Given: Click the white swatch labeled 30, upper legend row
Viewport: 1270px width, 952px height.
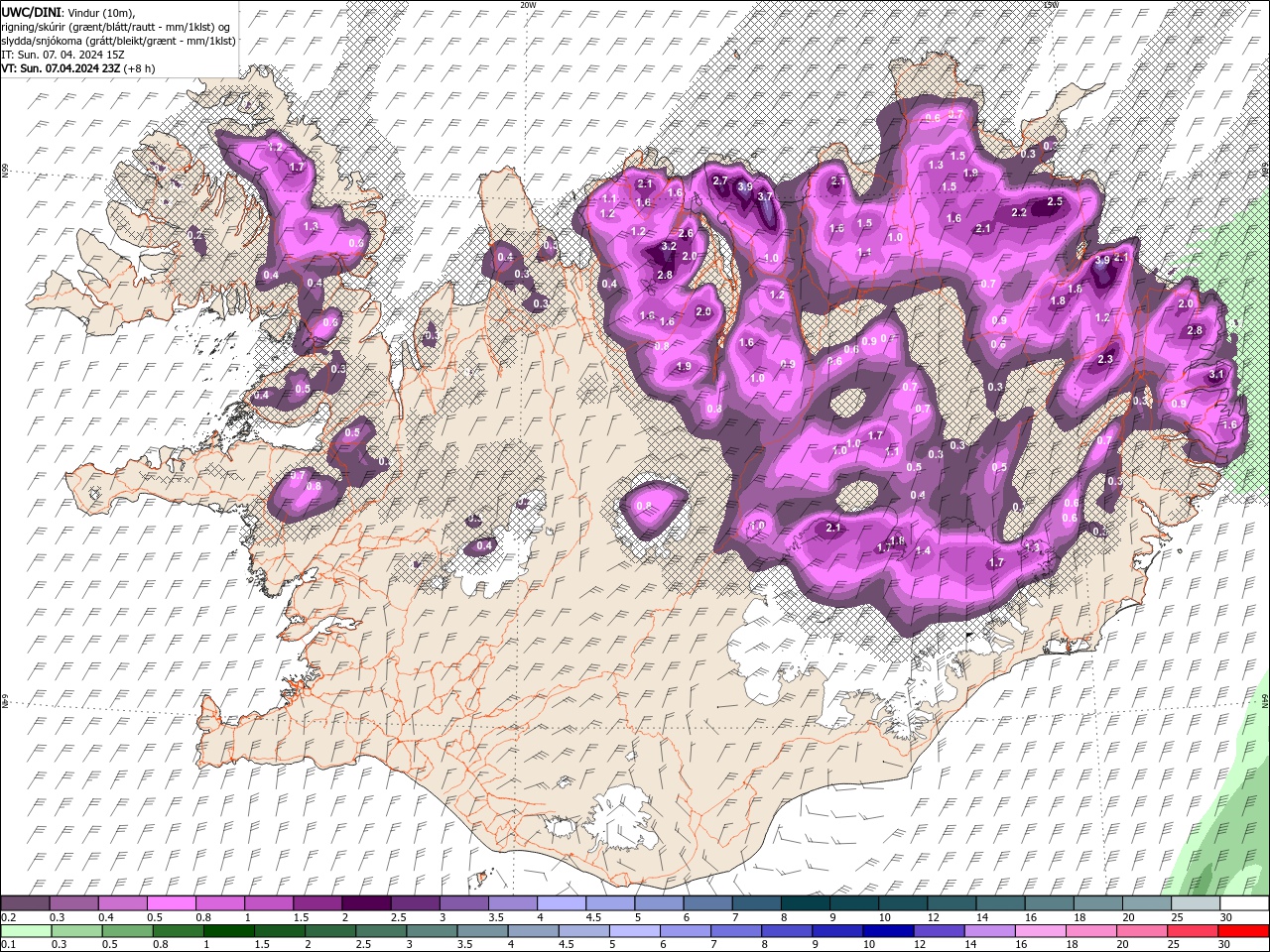Looking at the screenshot, I should [x=1244, y=903].
